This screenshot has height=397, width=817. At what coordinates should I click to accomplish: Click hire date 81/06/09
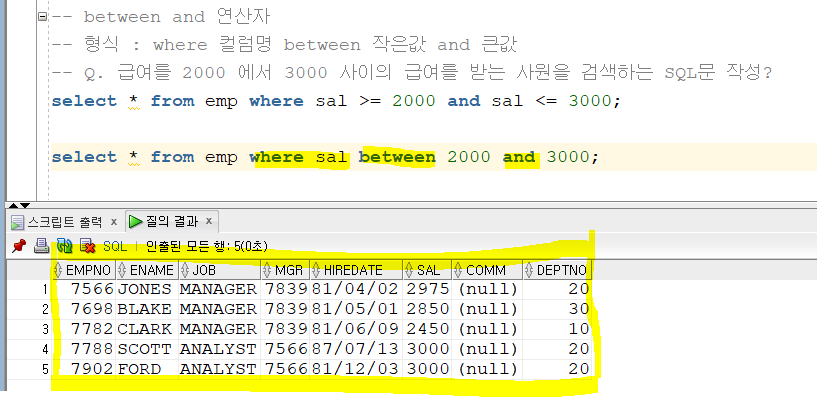[x=356, y=329]
